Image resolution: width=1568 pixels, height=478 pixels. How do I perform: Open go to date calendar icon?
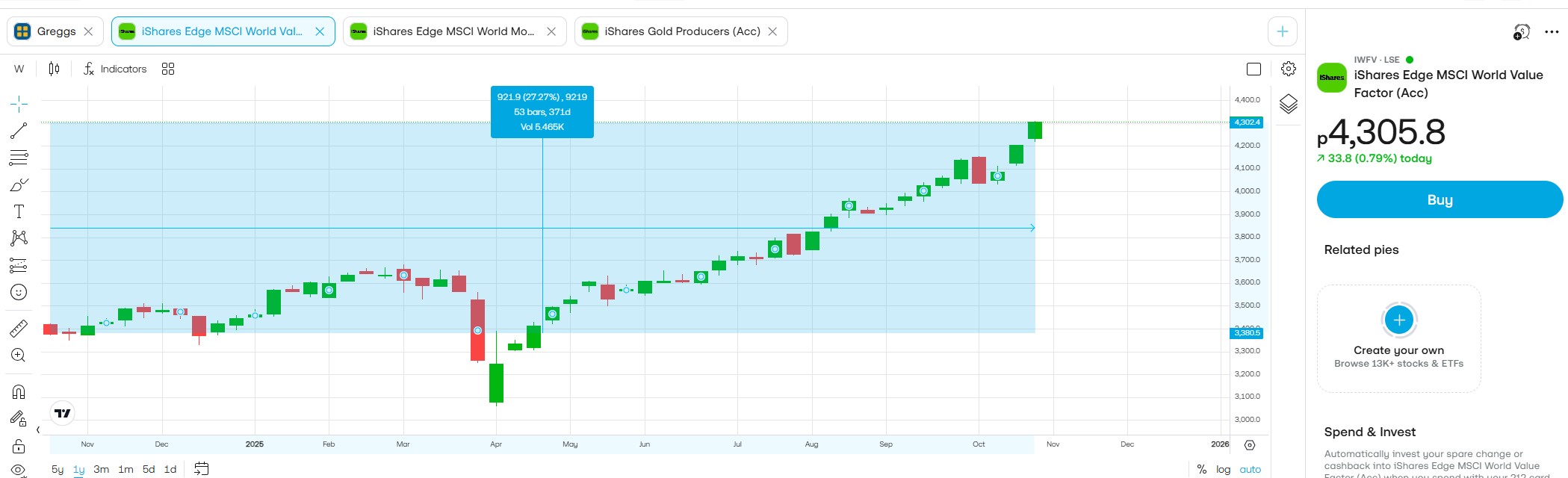(201, 469)
